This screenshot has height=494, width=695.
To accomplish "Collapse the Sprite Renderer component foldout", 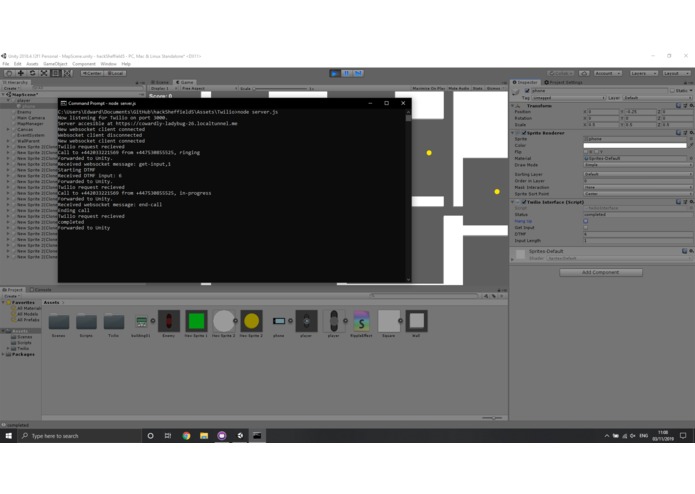I will [x=513, y=133].
